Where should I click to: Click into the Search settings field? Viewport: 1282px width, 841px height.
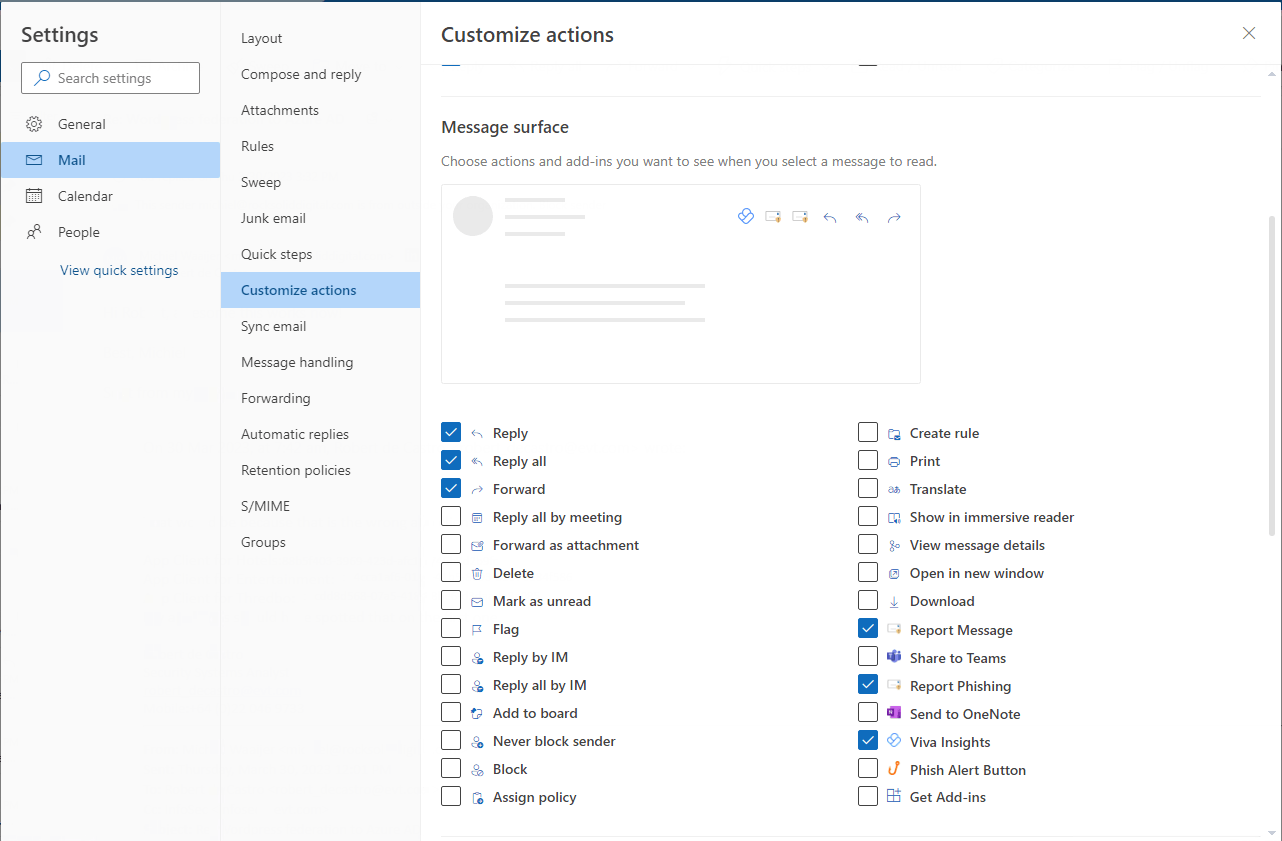(x=110, y=78)
